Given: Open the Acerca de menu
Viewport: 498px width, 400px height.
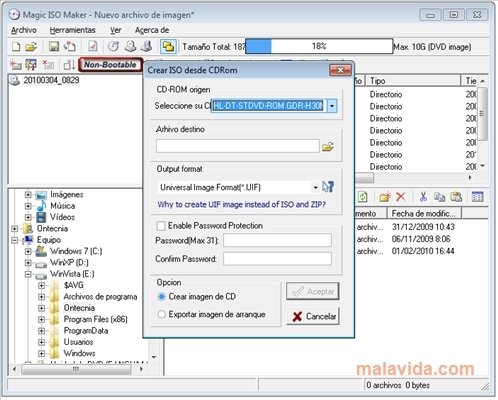Looking at the screenshot, I should point(152,30).
